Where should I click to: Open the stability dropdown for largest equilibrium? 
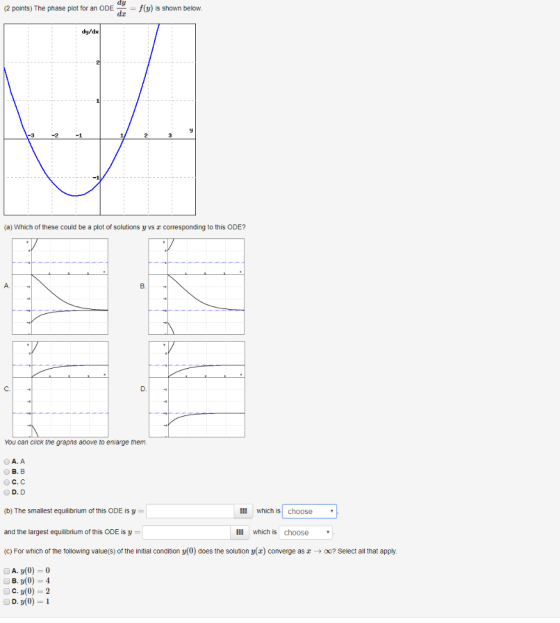point(306,532)
